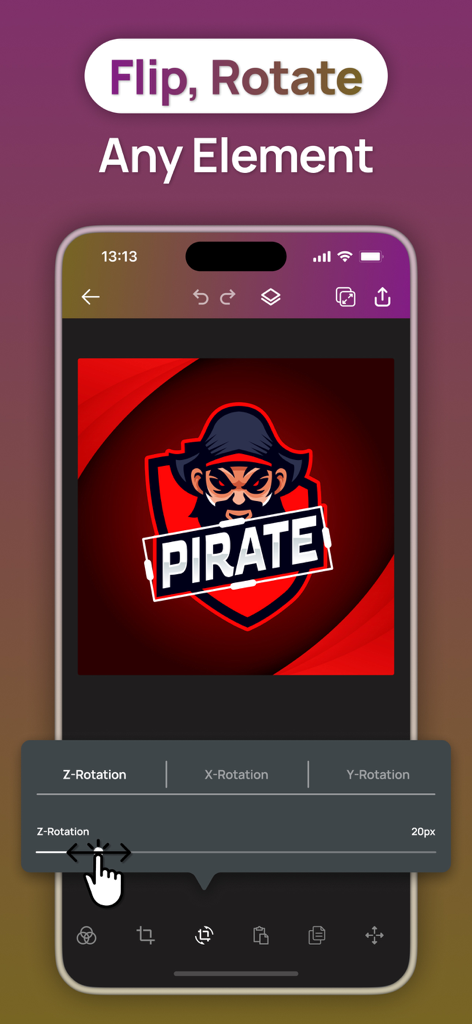Click the Z-Rotation slider track
This screenshot has width=472, height=1024.
click(236, 852)
